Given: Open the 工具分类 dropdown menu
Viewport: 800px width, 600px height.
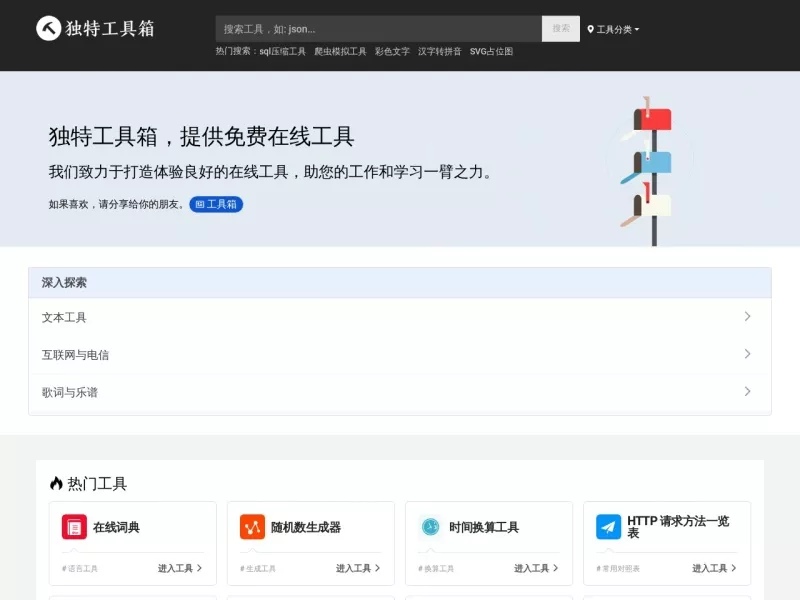Looking at the screenshot, I should click(613, 30).
